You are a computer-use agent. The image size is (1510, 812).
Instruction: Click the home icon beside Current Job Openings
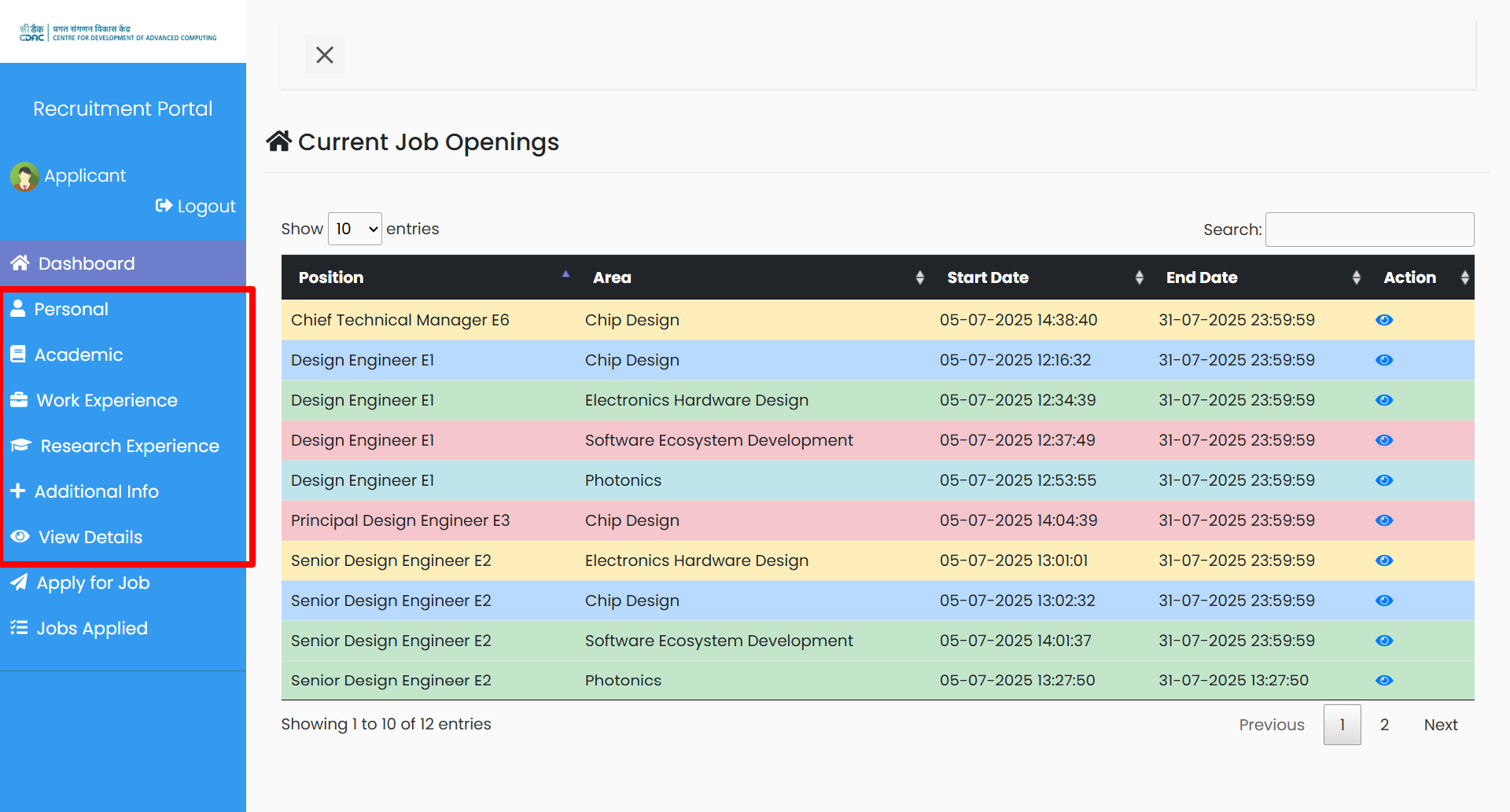coord(278,141)
